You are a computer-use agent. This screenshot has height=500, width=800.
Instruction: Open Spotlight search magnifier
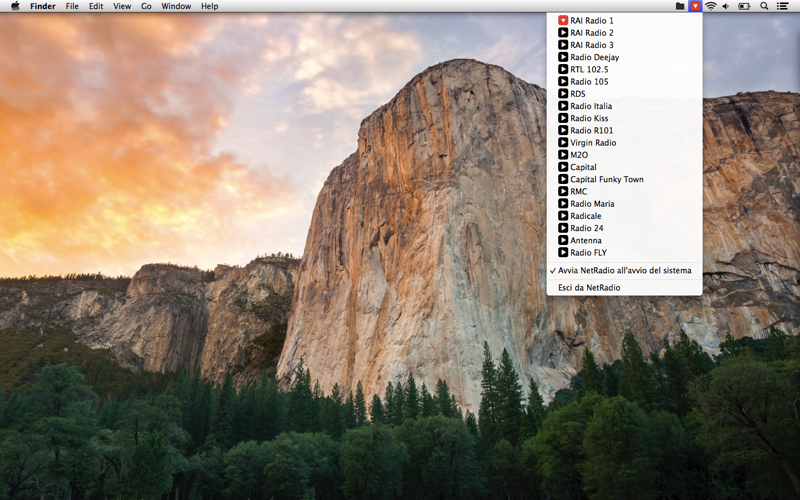764,6
